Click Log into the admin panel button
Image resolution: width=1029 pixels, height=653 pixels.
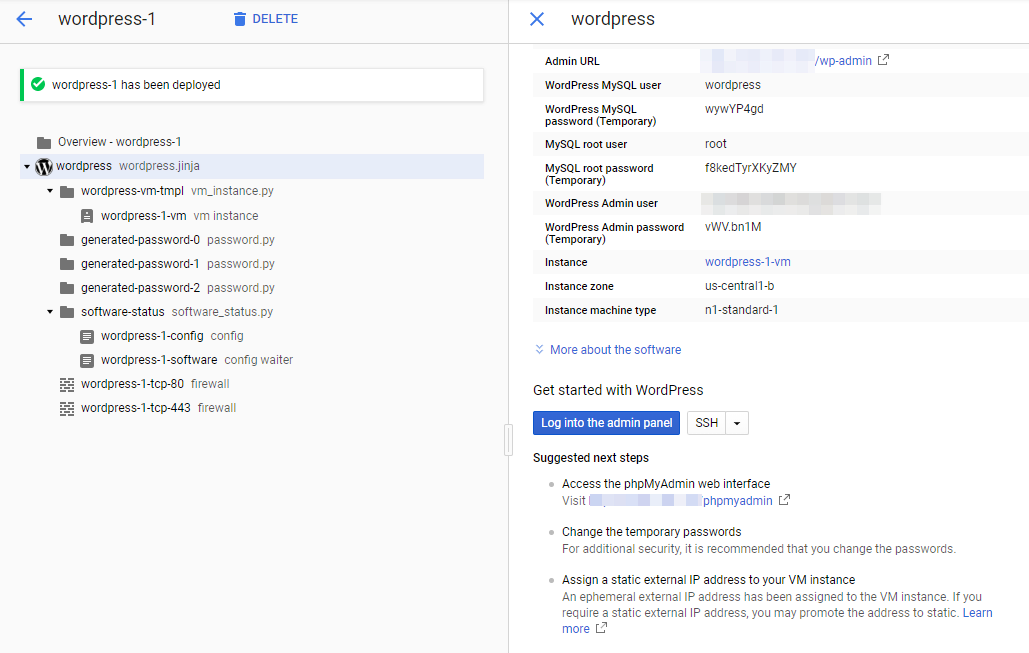pos(606,423)
